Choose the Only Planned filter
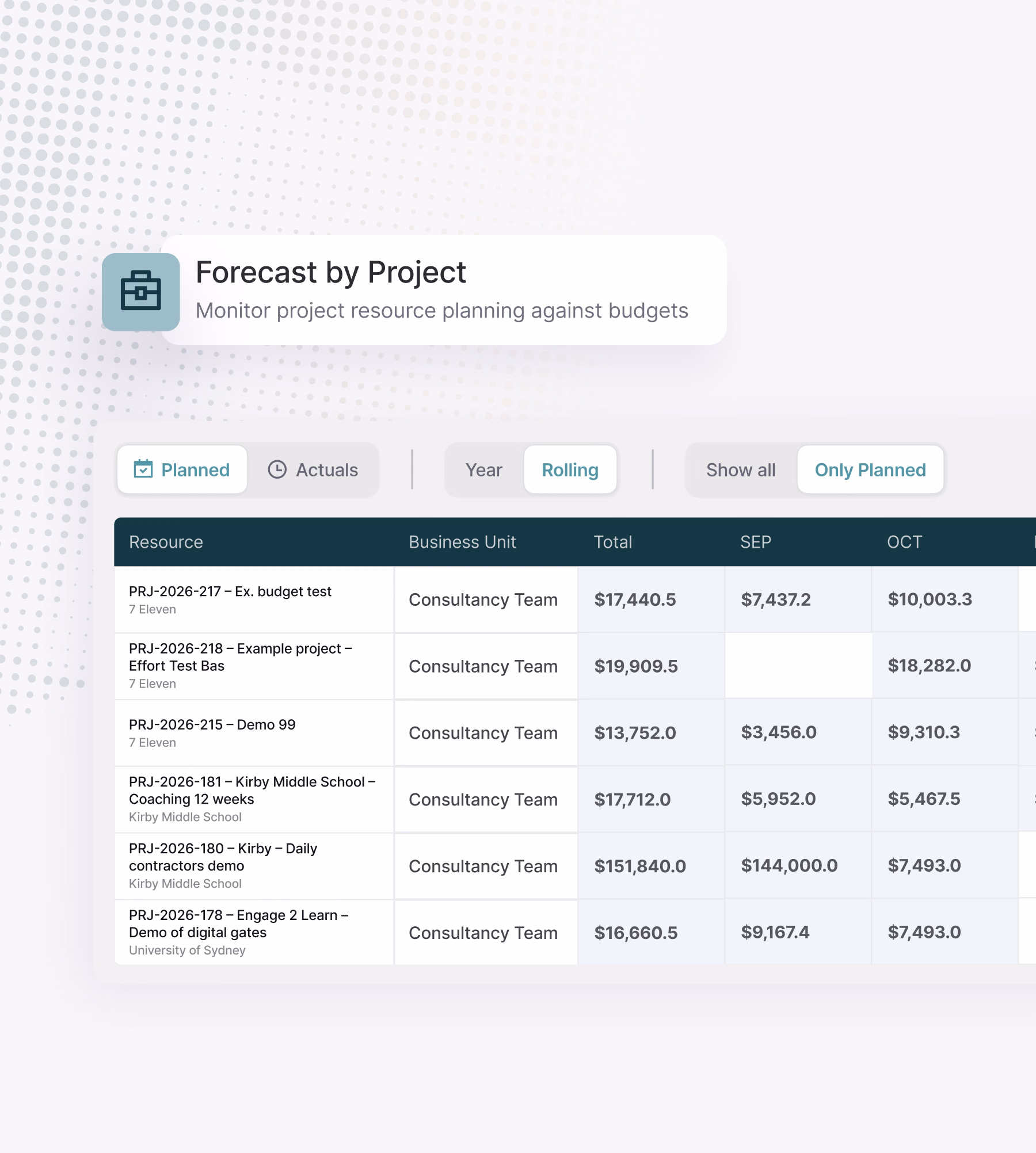The image size is (1036, 1153). (x=870, y=469)
